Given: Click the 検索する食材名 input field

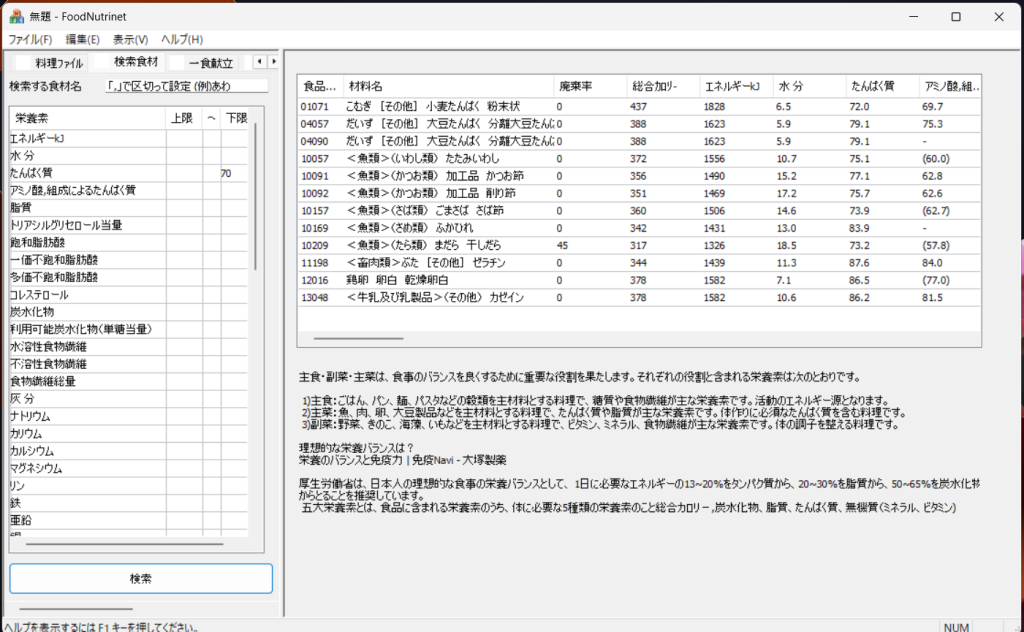Looking at the screenshot, I should point(187,86).
